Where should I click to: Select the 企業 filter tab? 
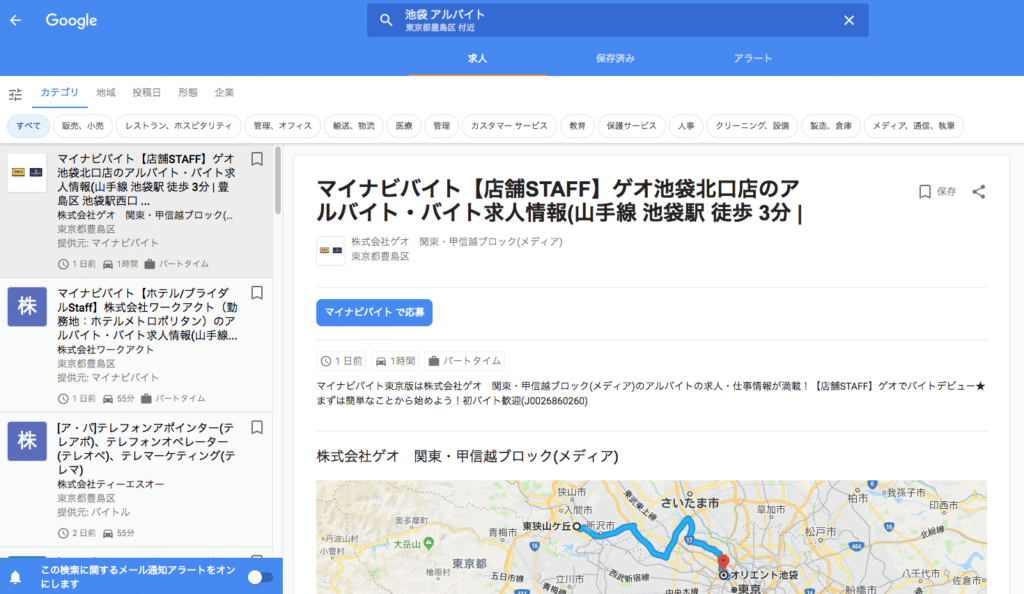point(224,93)
